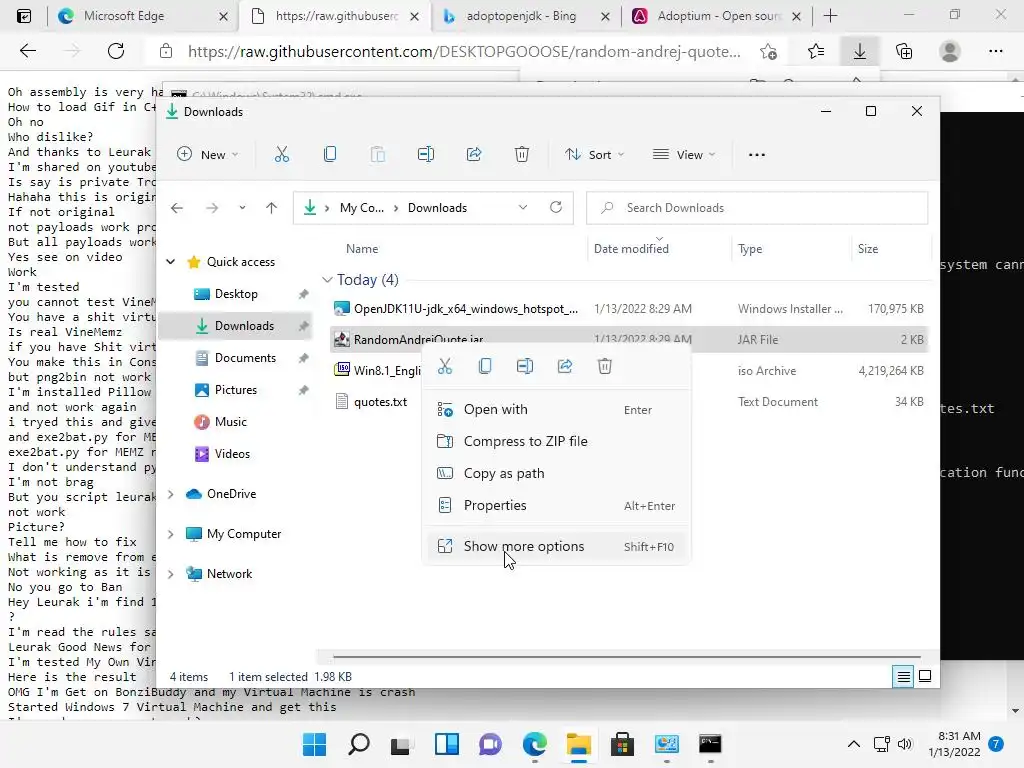Select Desktop in Quick access
1024x768 pixels.
point(236,294)
